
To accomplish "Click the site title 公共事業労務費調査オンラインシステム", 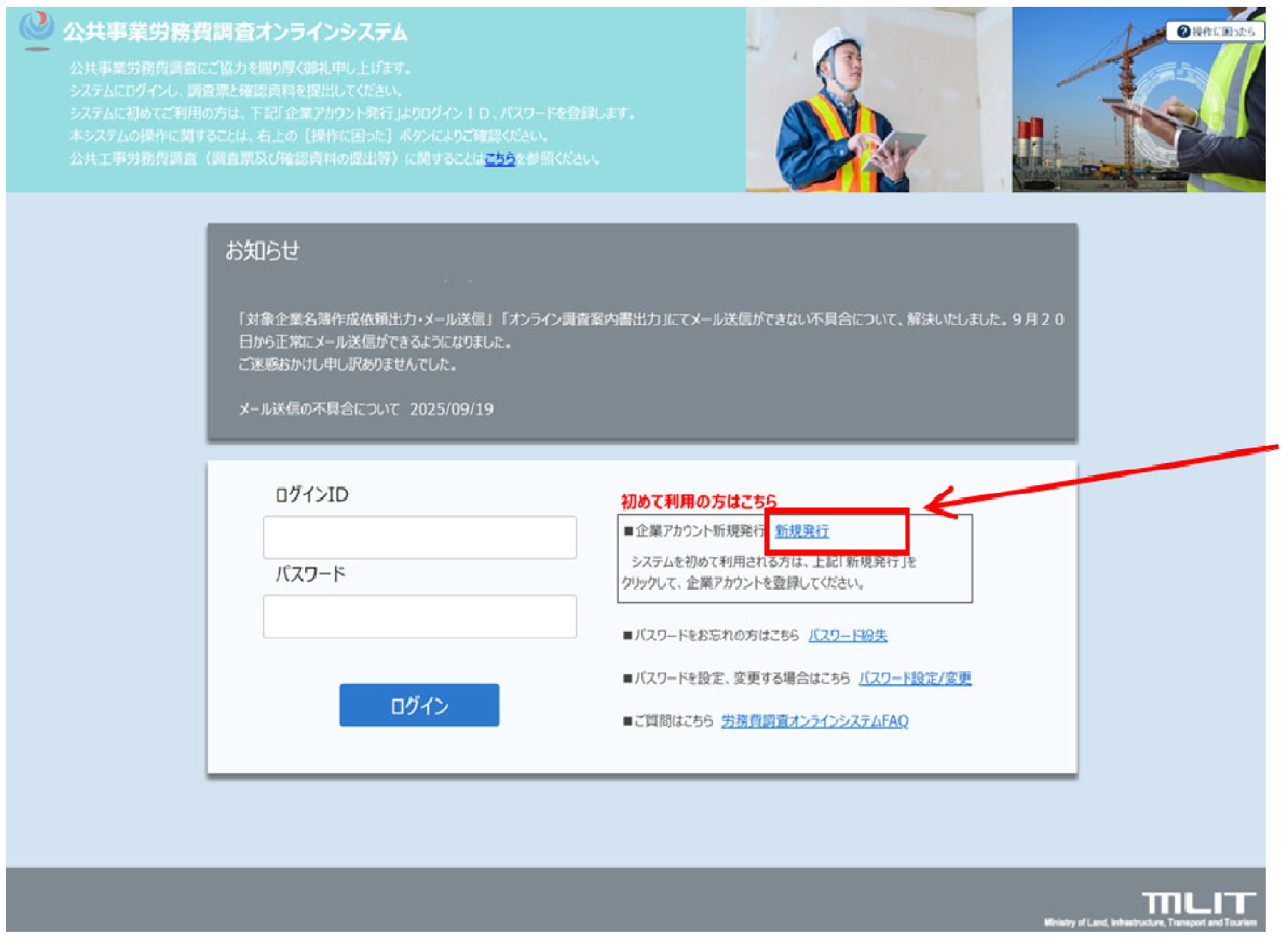I will [x=235, y=33].
